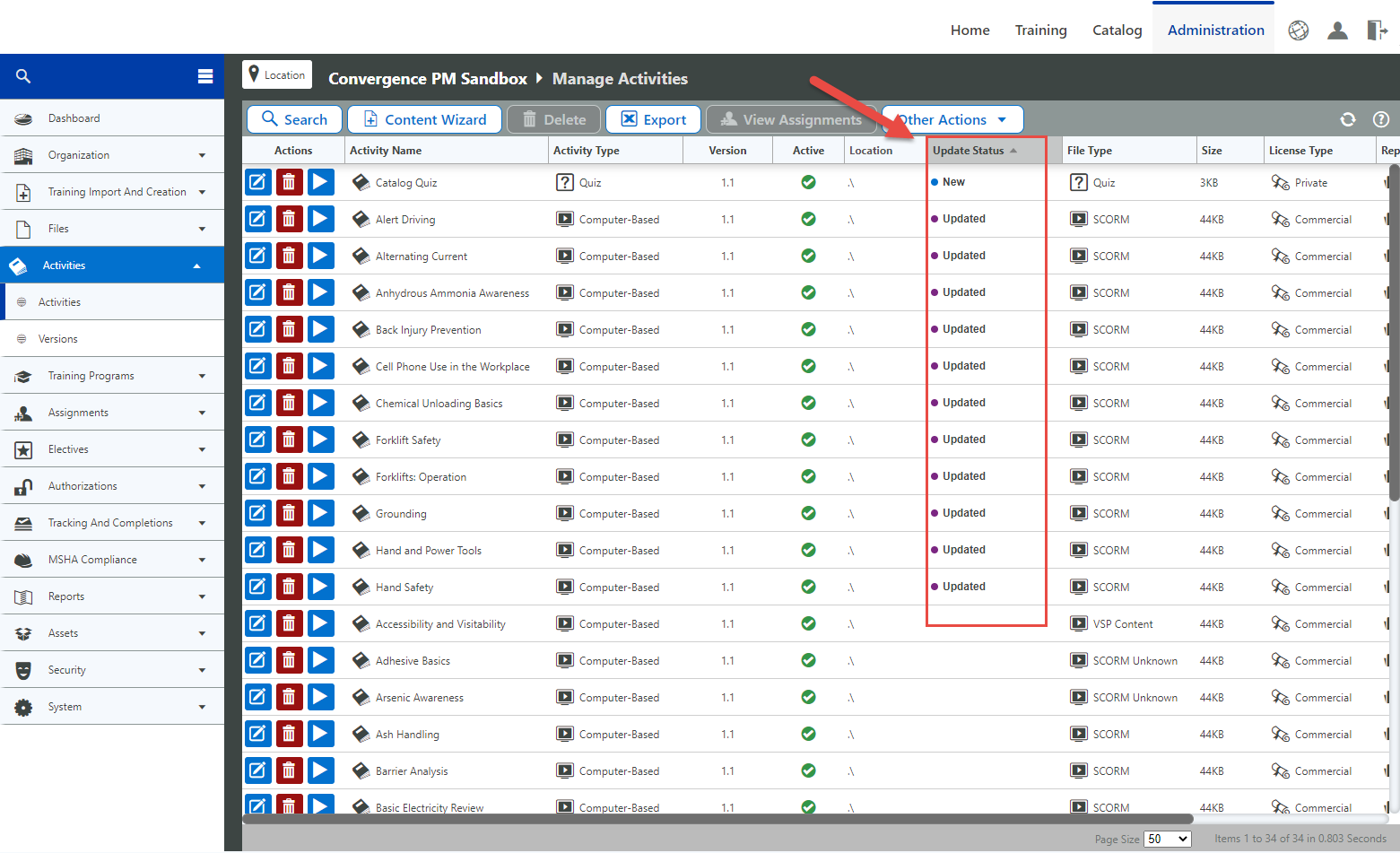This screenshot has height=853, width=1400.
Task: Refresh the activities list with the refresh icon
Action: tap(1348, 119)
